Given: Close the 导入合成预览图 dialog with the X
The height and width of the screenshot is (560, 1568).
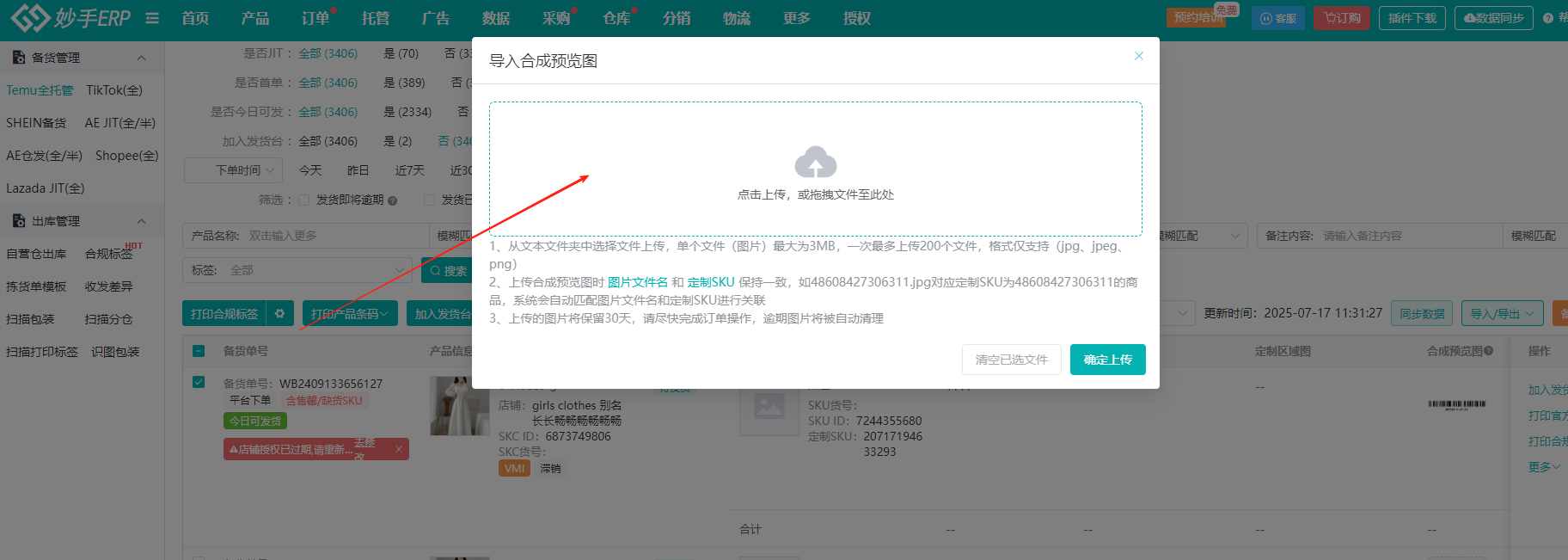Looking at the screenshot, I should point(1139,56).
